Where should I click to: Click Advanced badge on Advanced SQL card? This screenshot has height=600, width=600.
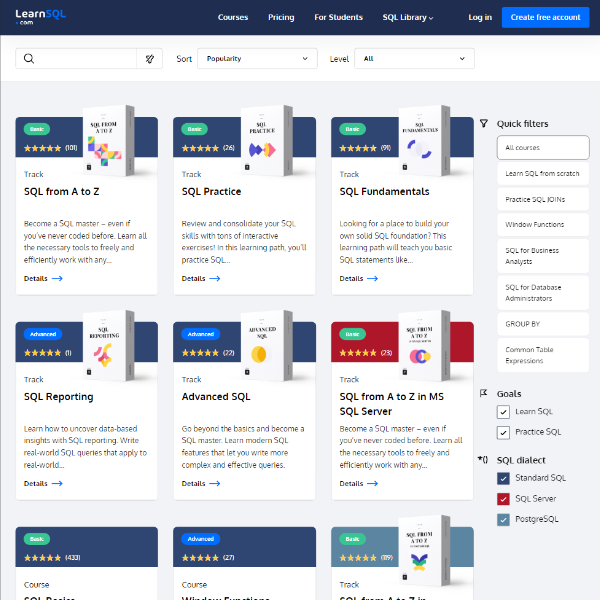pyautogui.click(x=201, y=334)
